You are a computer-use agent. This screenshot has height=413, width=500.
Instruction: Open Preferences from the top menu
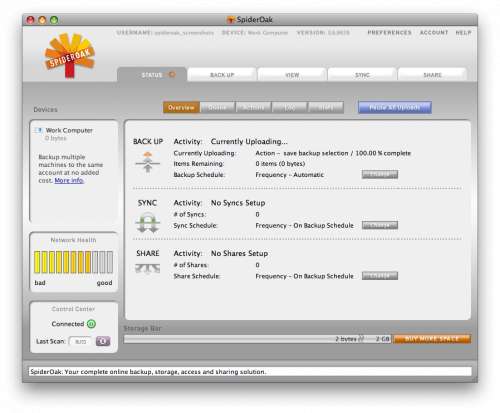point(389,32)
